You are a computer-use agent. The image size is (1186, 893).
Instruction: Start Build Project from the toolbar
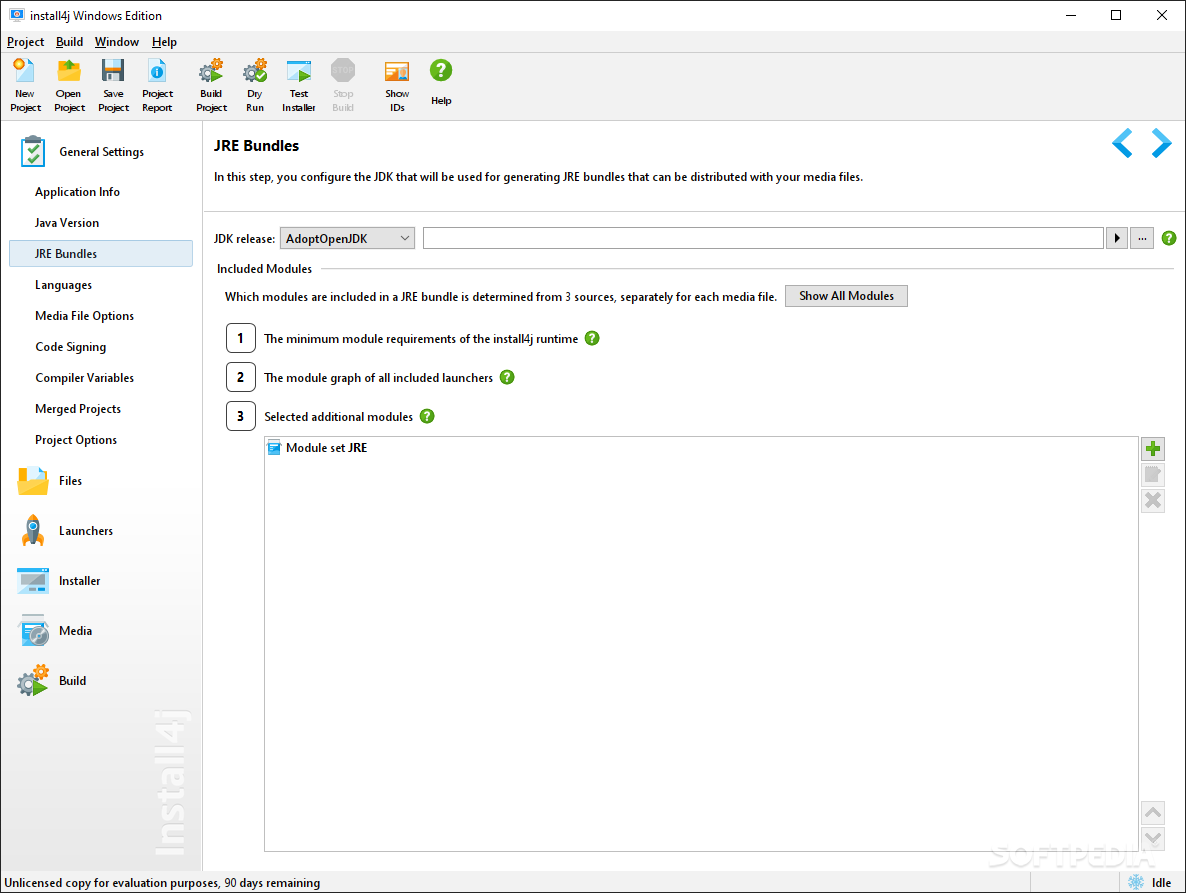(x=211, y=85)
